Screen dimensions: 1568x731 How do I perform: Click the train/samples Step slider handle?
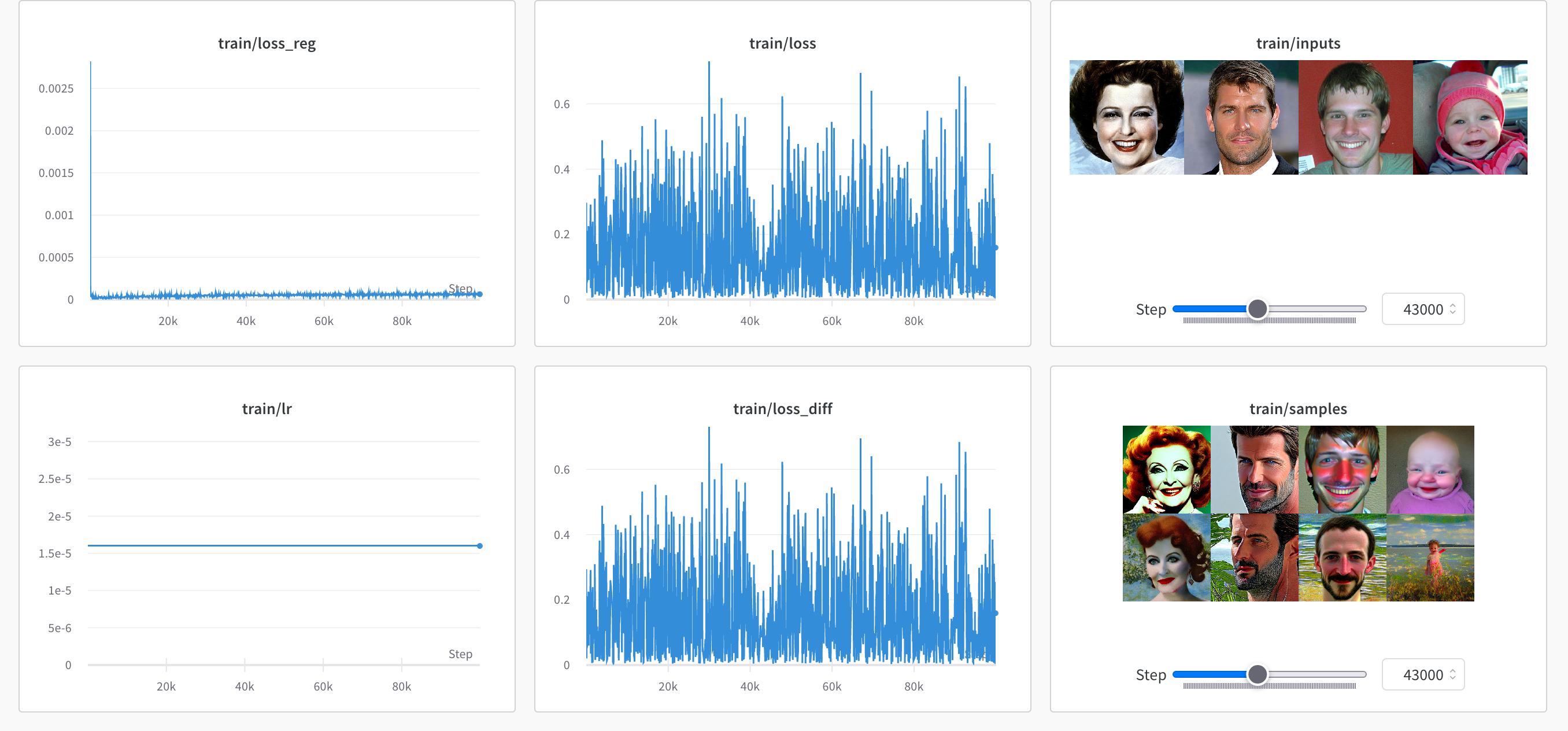[x=1257, y=674]
